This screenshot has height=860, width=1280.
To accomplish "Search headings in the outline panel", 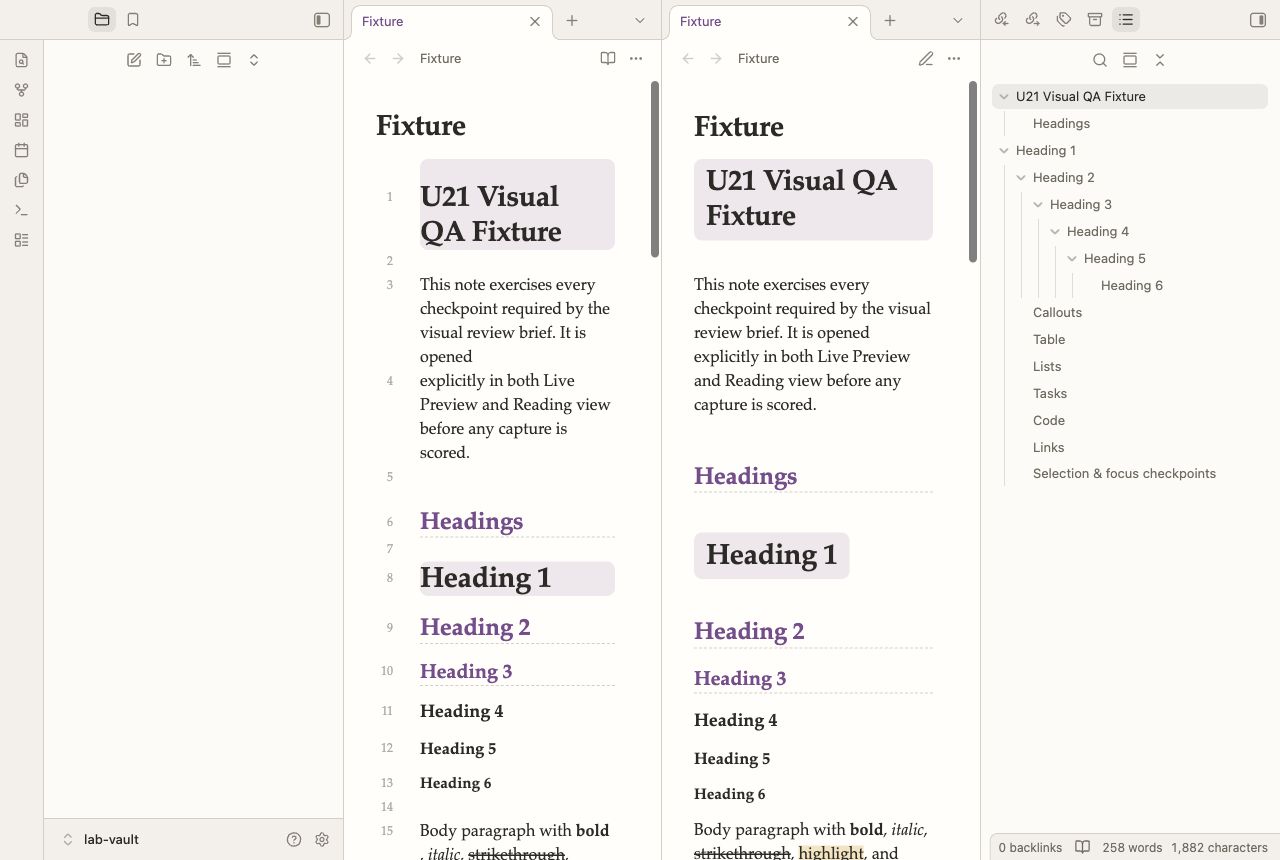I will coord(1100,60).
